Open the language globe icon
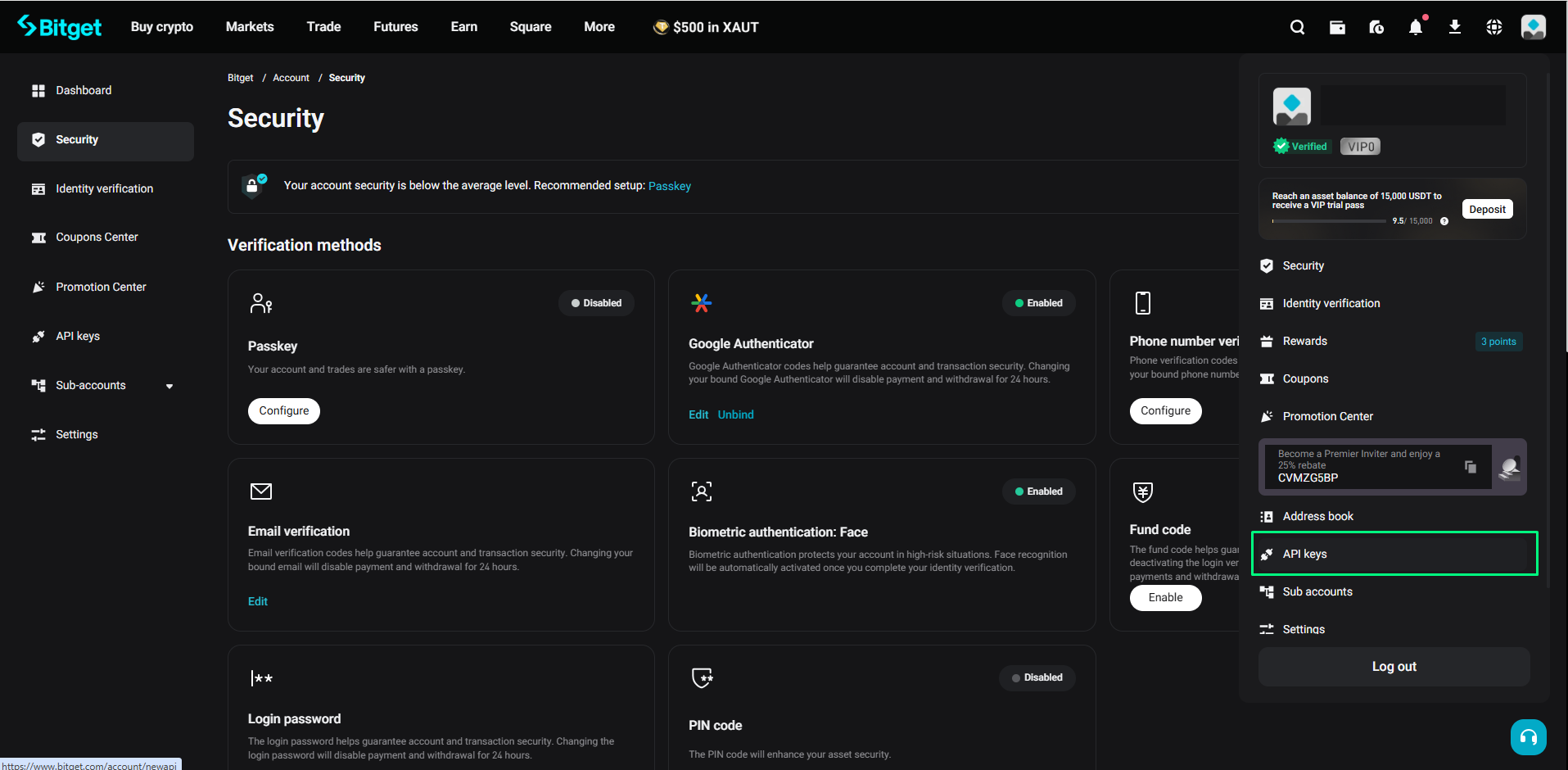The width and height of the screenshot is (1568, 770). (1493, 27)
